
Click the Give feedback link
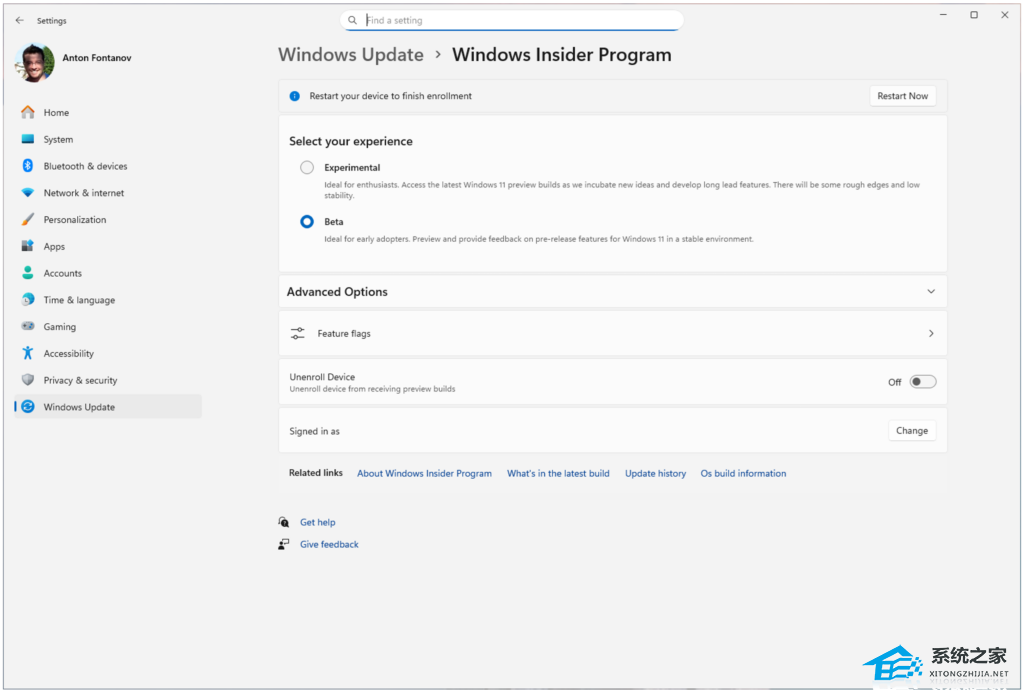(329, 544)
